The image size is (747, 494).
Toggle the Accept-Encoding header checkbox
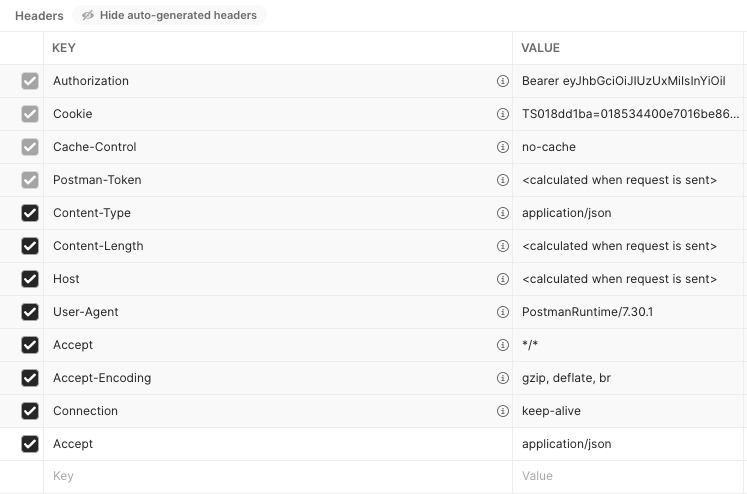pos(30,378)
